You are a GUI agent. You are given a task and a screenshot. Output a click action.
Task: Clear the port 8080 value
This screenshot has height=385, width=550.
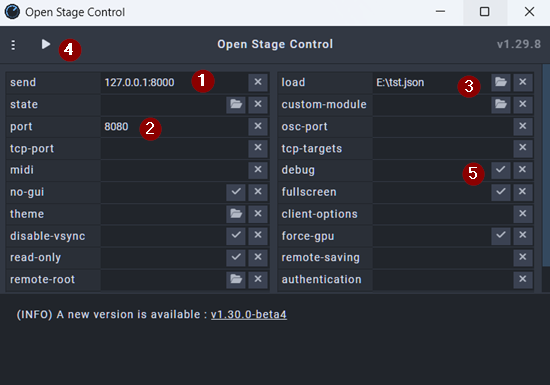pyautogui.click(x=258, y=126)
